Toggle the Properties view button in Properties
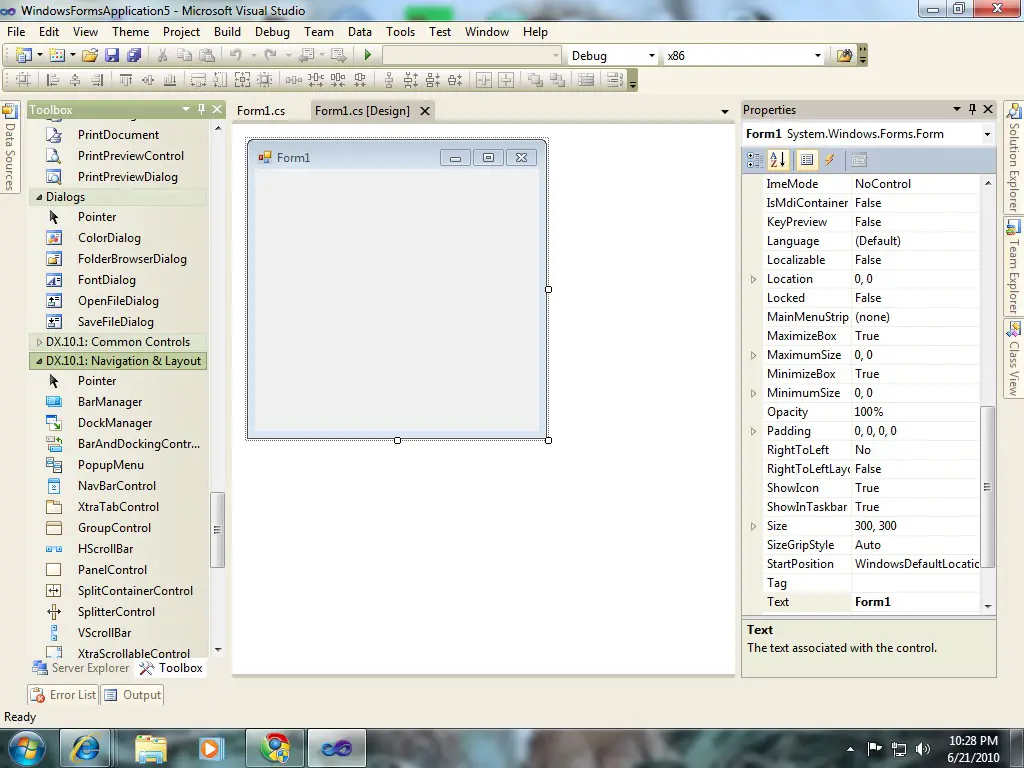The image size is (1024, 768). point(806,160)
